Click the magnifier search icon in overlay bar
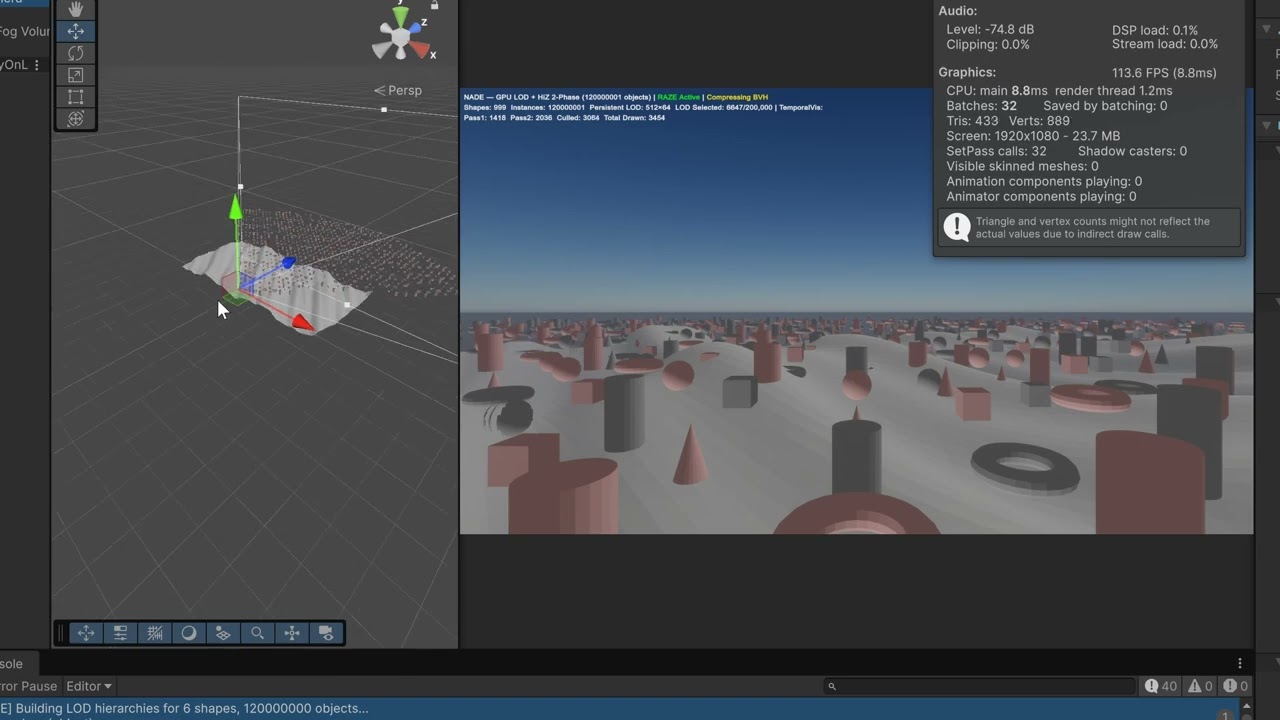The width and height of the screenshot is (1280, 720). tap(257, 633)
